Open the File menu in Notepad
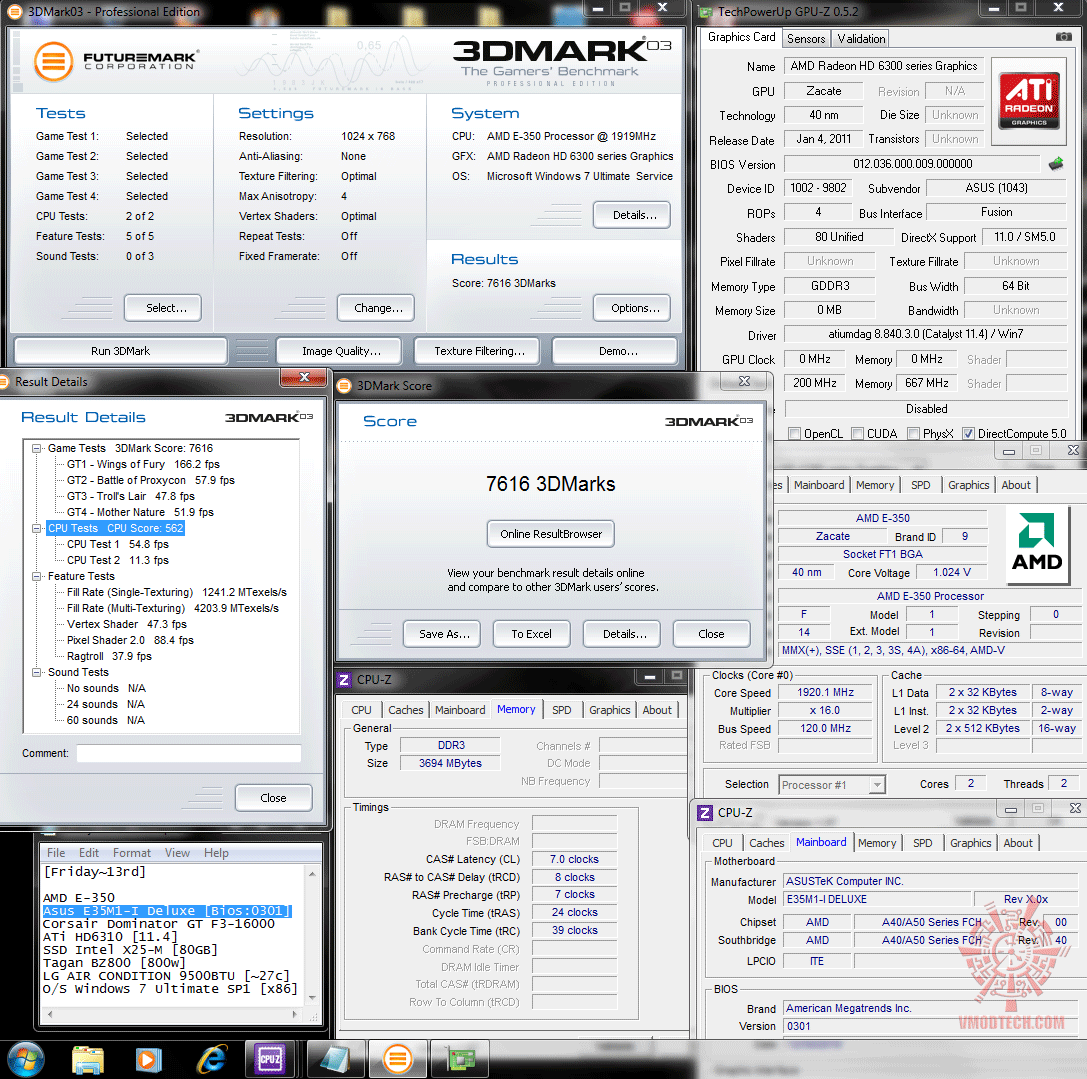The image size is (1087, 1079). [56, 853]
